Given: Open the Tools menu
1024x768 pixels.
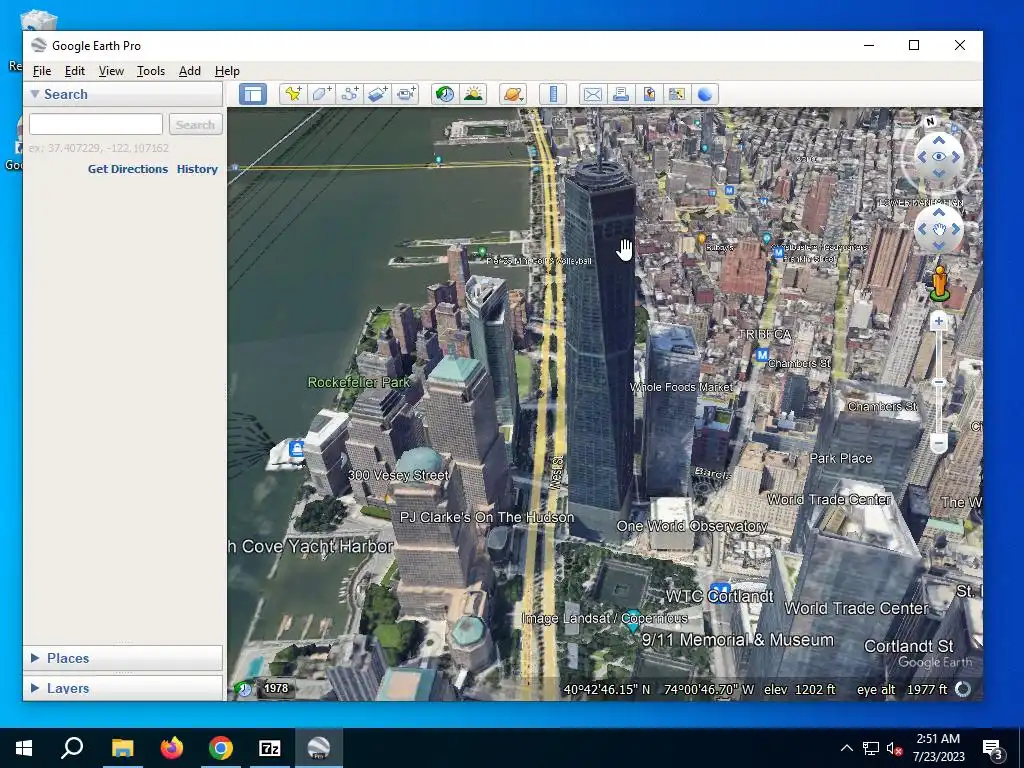Looking at the screenshot, I should pos(151,71).
